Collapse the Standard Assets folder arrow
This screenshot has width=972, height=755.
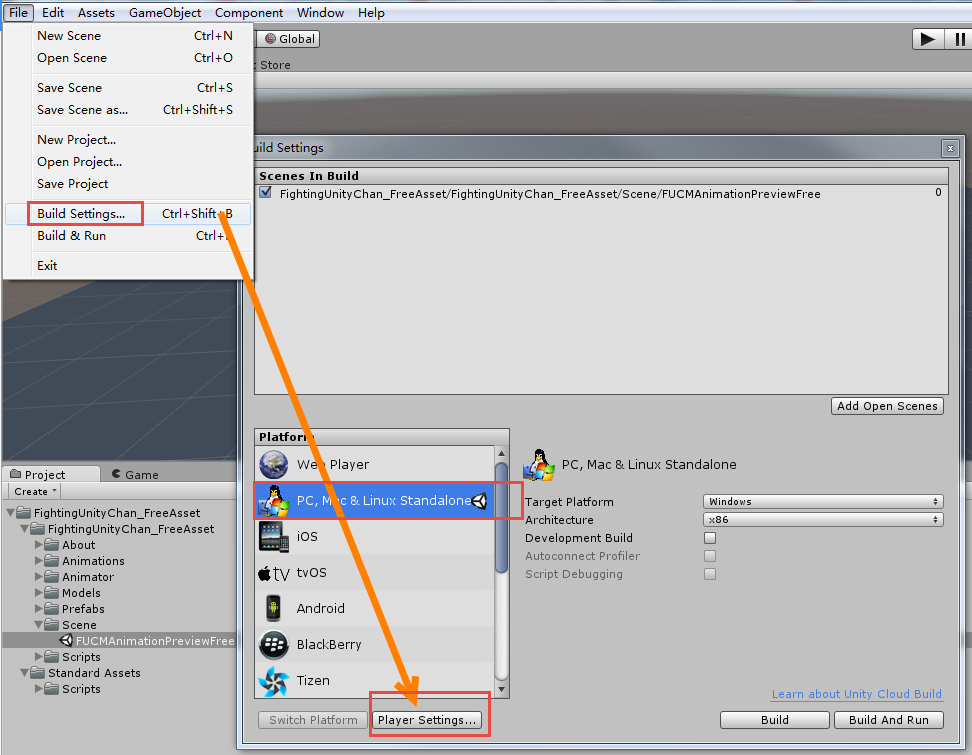(x=25, y=673)
